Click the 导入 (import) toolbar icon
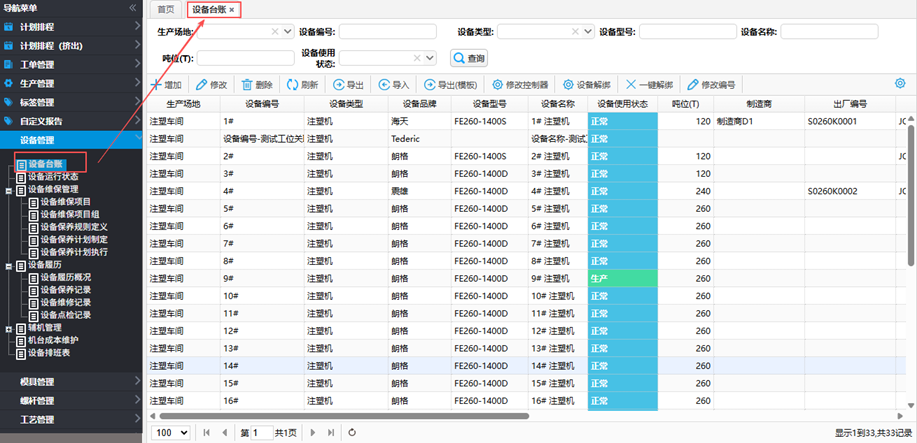 pos(385,85)
